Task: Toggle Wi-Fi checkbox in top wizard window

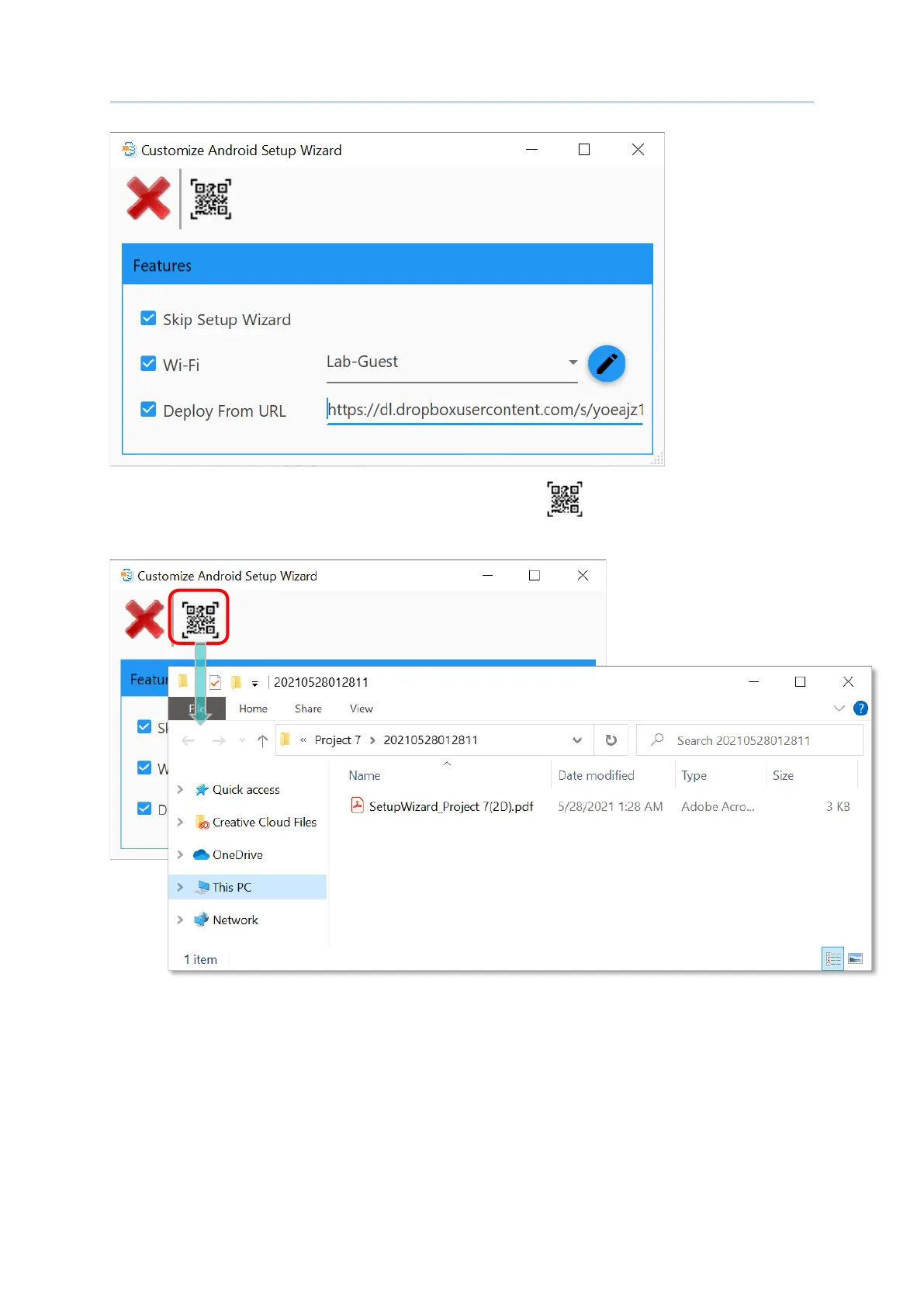Action: 148,364
